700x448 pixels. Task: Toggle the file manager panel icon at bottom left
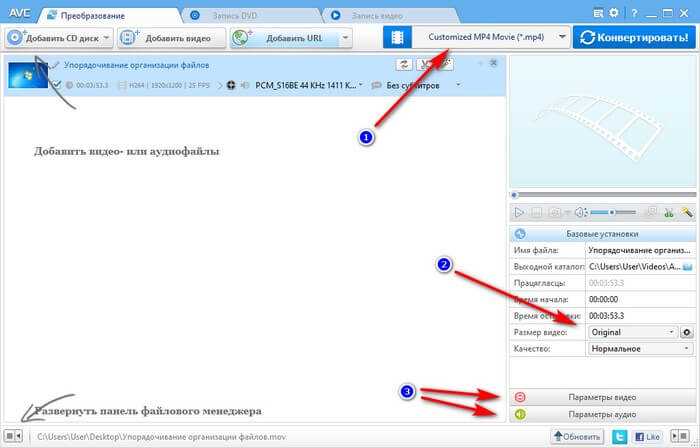click(x=13, y=436)
